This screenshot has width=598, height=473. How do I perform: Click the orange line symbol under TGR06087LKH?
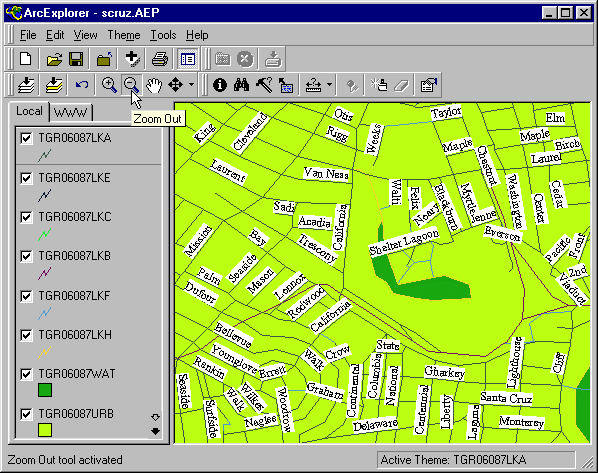tap(45, 352)
